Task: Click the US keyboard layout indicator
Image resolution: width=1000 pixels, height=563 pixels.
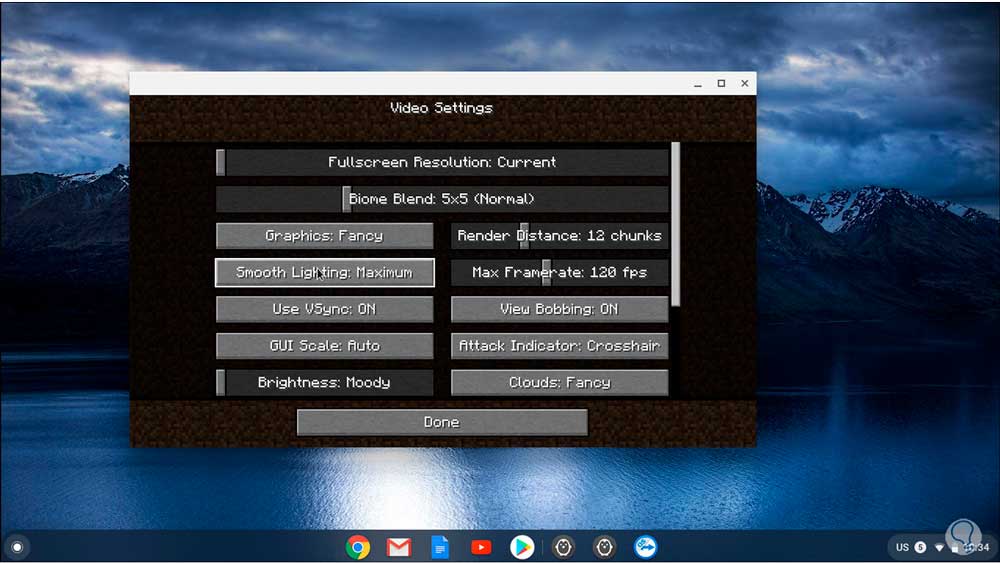Action: point(902,547)
